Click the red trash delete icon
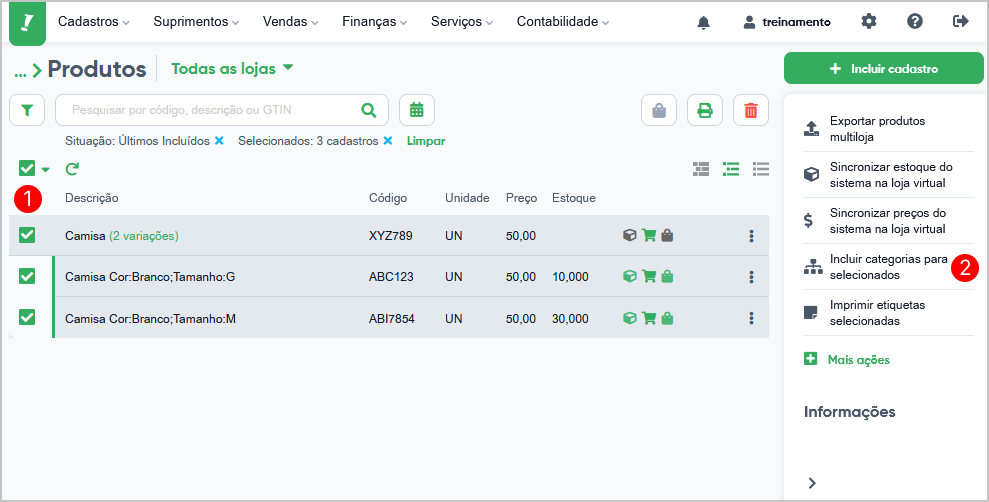This screenshot has height=502, width=989. click(751, 110)
